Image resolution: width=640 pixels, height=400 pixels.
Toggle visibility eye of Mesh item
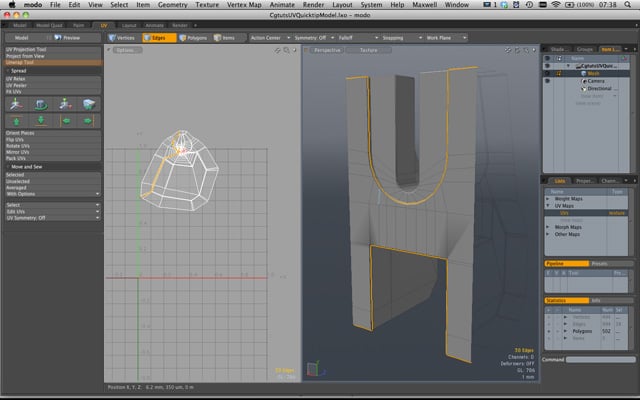[546, 72]
